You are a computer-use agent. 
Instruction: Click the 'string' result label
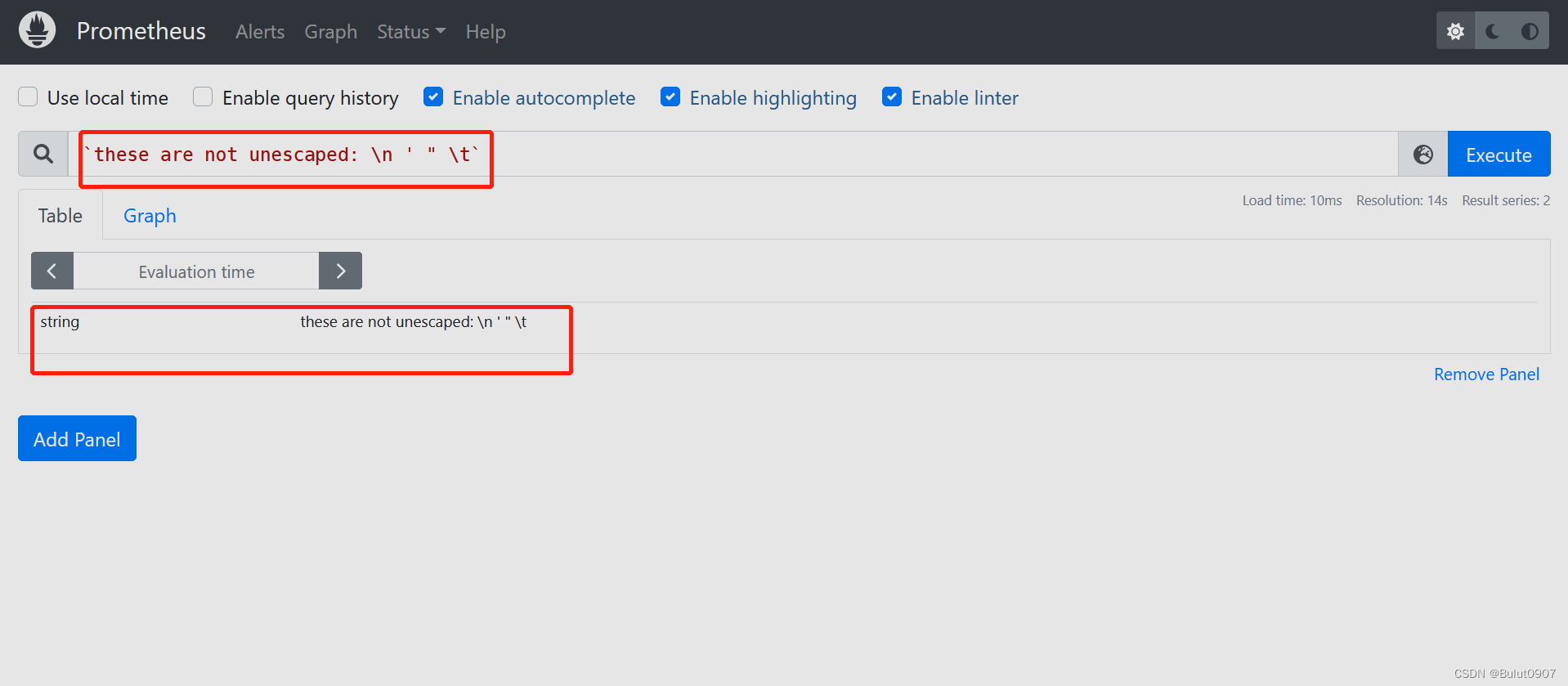(60, 321)
